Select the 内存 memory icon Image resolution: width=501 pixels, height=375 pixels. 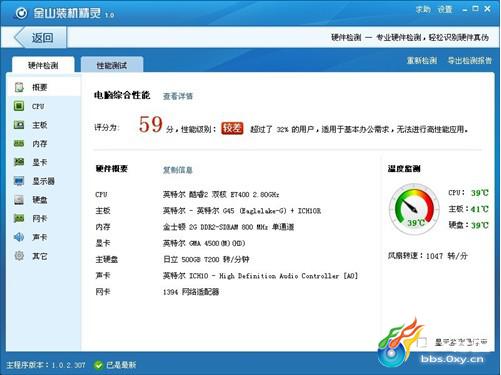pyautogui.click(x=19, y=144)
